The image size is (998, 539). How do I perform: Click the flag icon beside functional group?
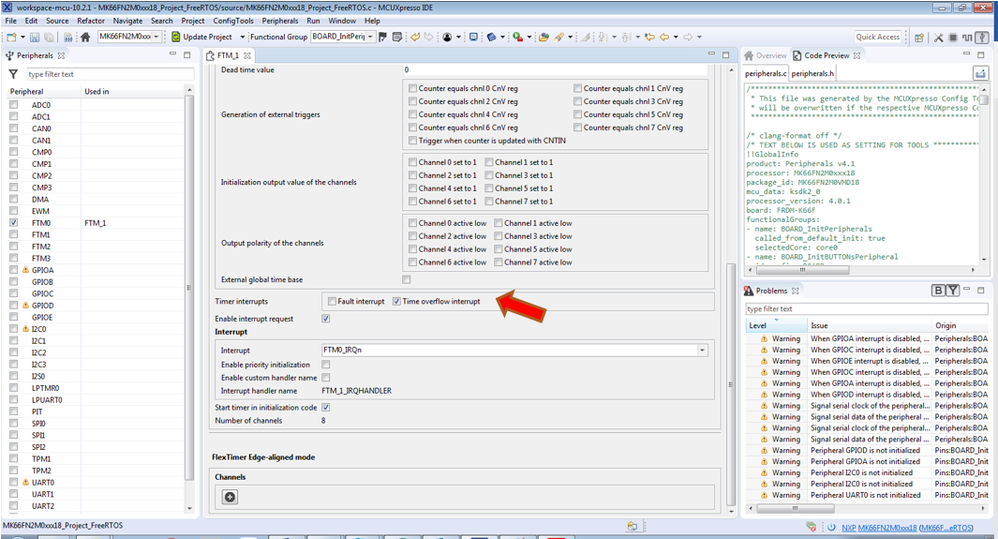tap(383, 37)
